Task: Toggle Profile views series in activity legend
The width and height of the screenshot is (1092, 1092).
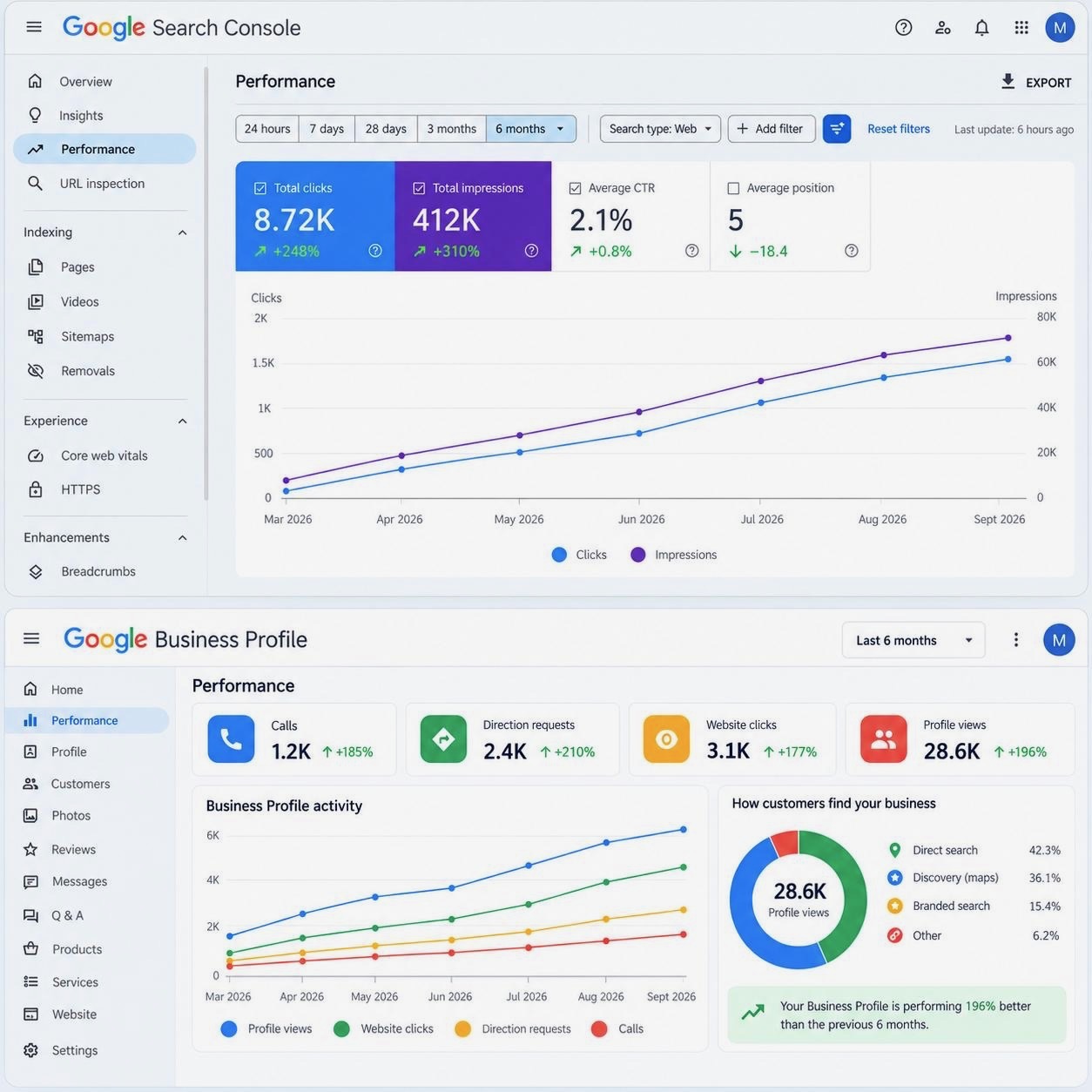Action: (x=266, y=1028)
